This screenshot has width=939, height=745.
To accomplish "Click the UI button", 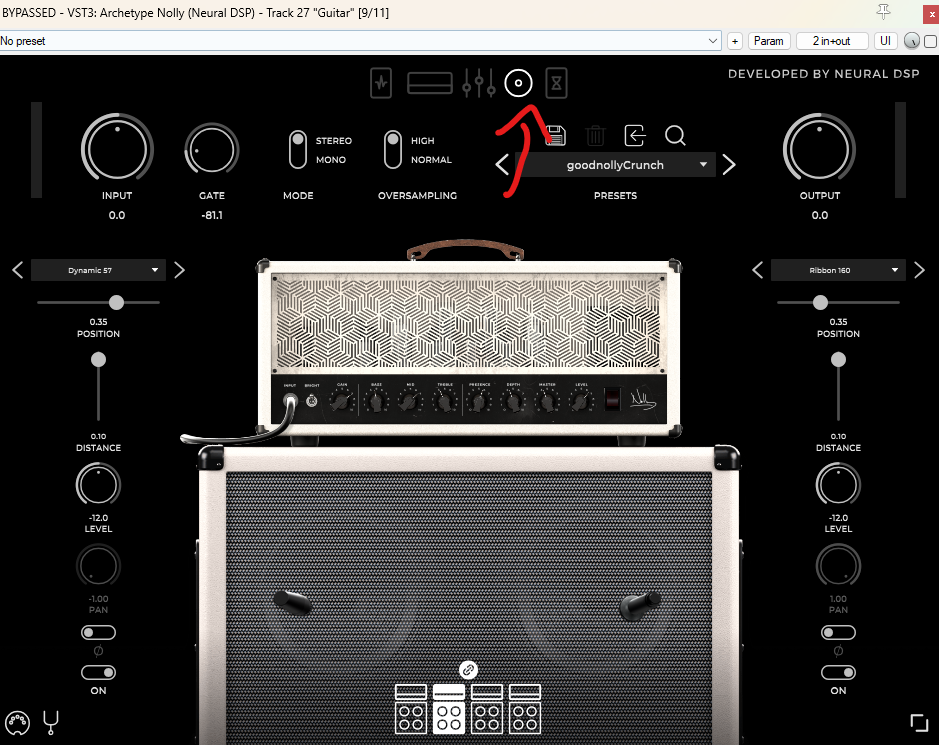I will pos(885,41).
